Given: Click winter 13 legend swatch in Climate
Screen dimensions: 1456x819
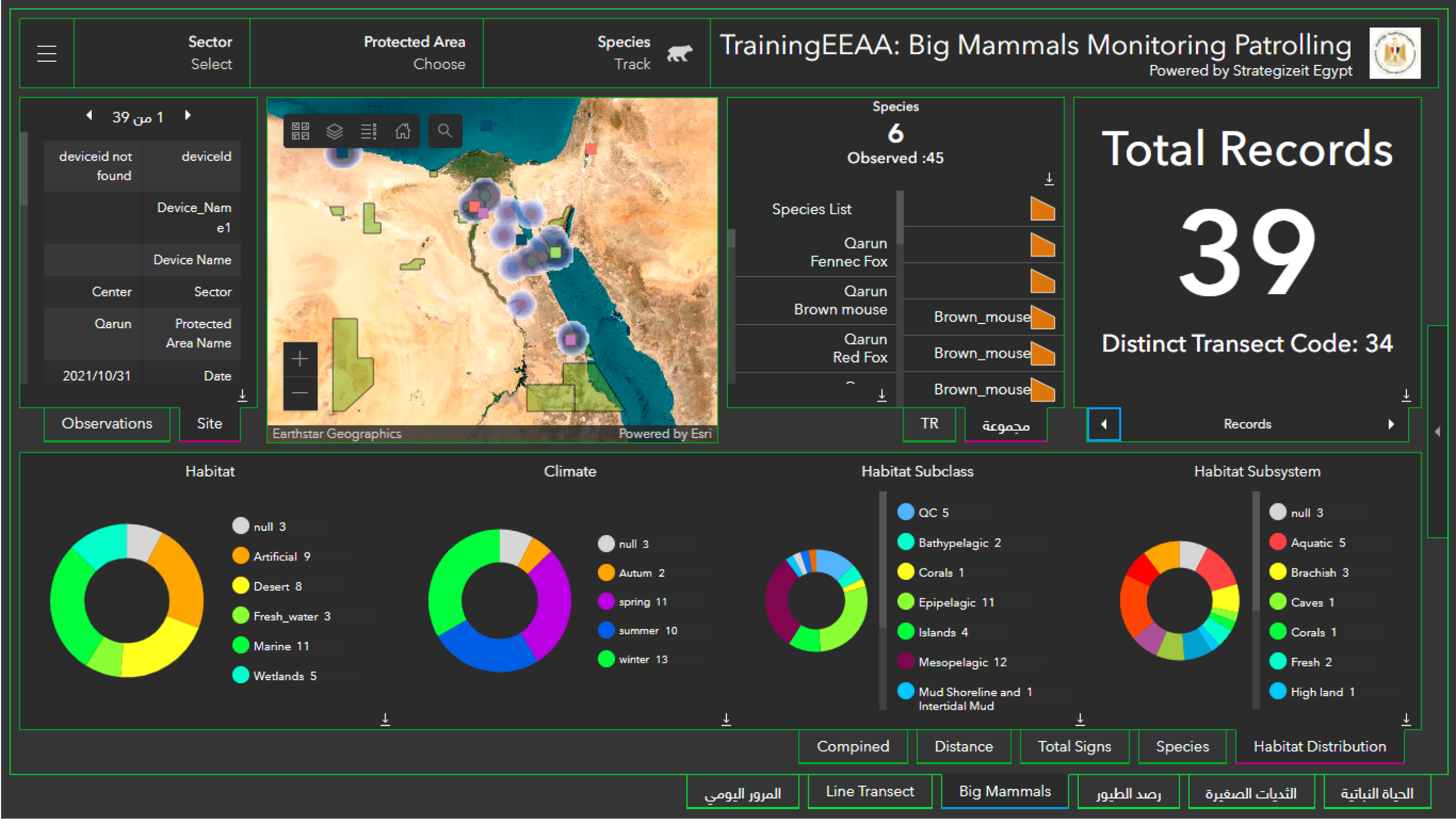Looking at the screenshot, I should tap(606, 659).
